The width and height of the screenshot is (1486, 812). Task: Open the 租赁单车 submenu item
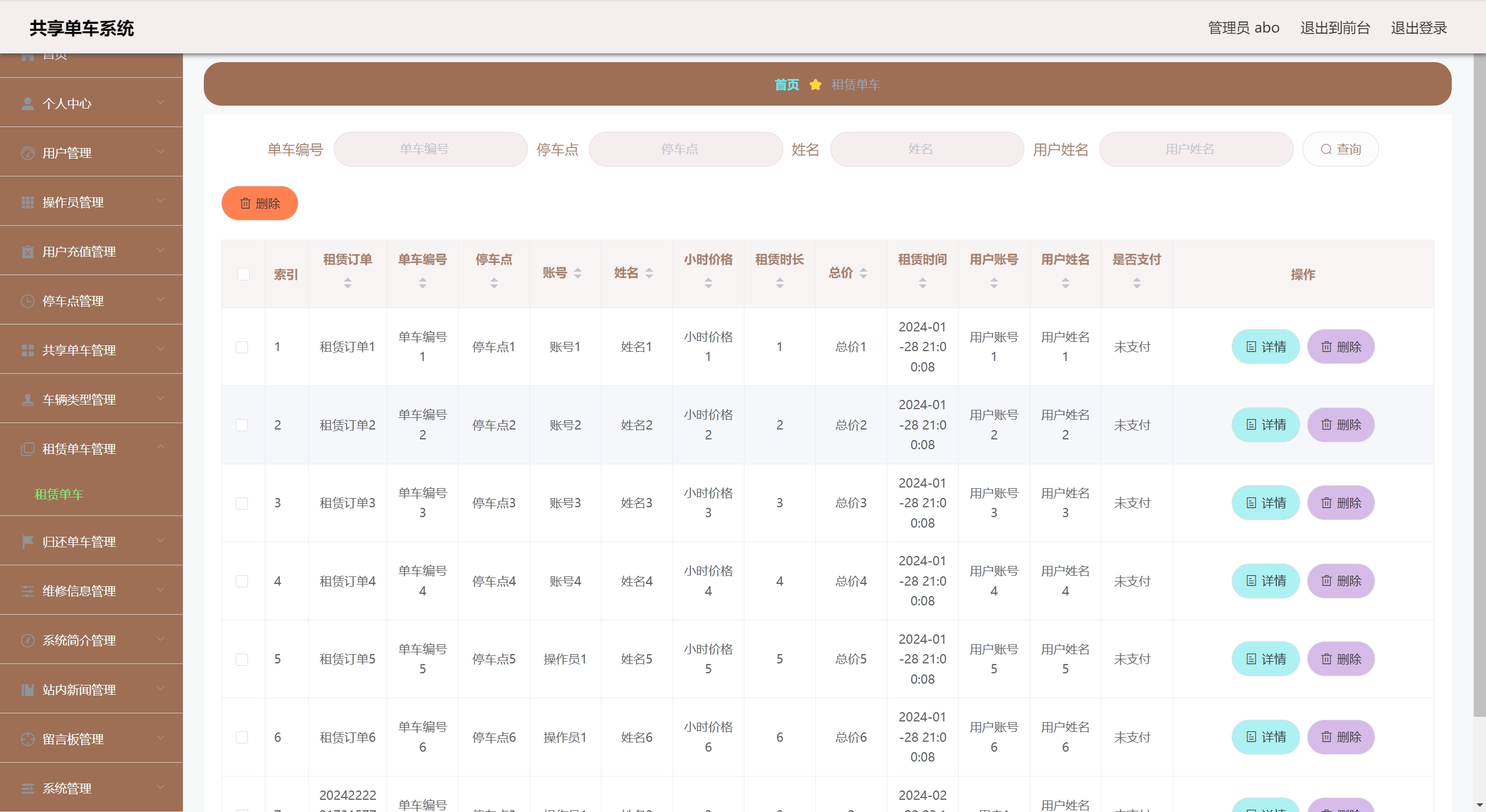coord(59,494)
